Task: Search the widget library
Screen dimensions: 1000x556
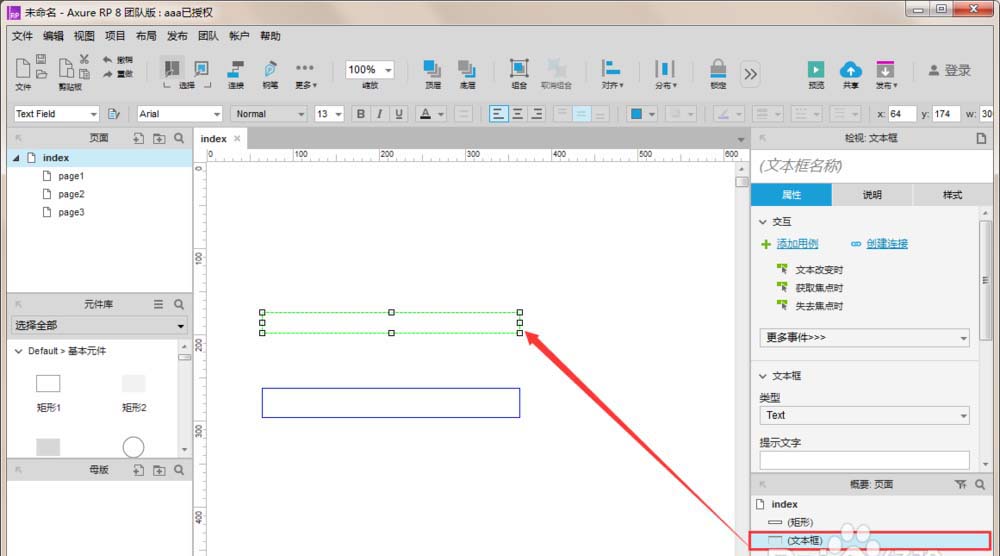Action: (x=179, y=304)
